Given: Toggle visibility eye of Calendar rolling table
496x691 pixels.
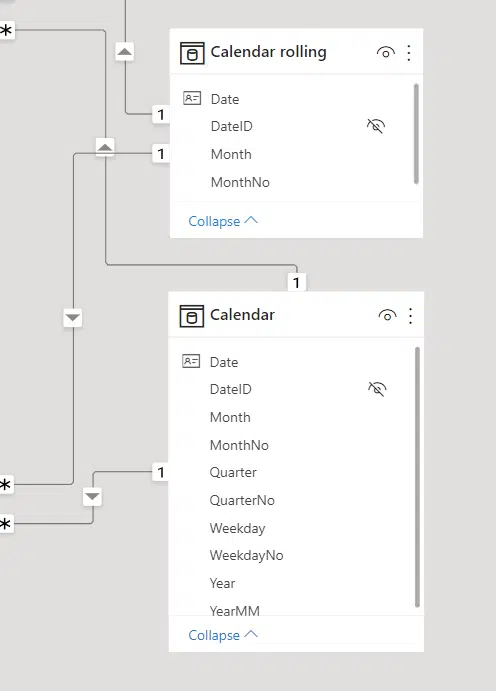Looking at the screenshot, I should click(x=385, y=53).
